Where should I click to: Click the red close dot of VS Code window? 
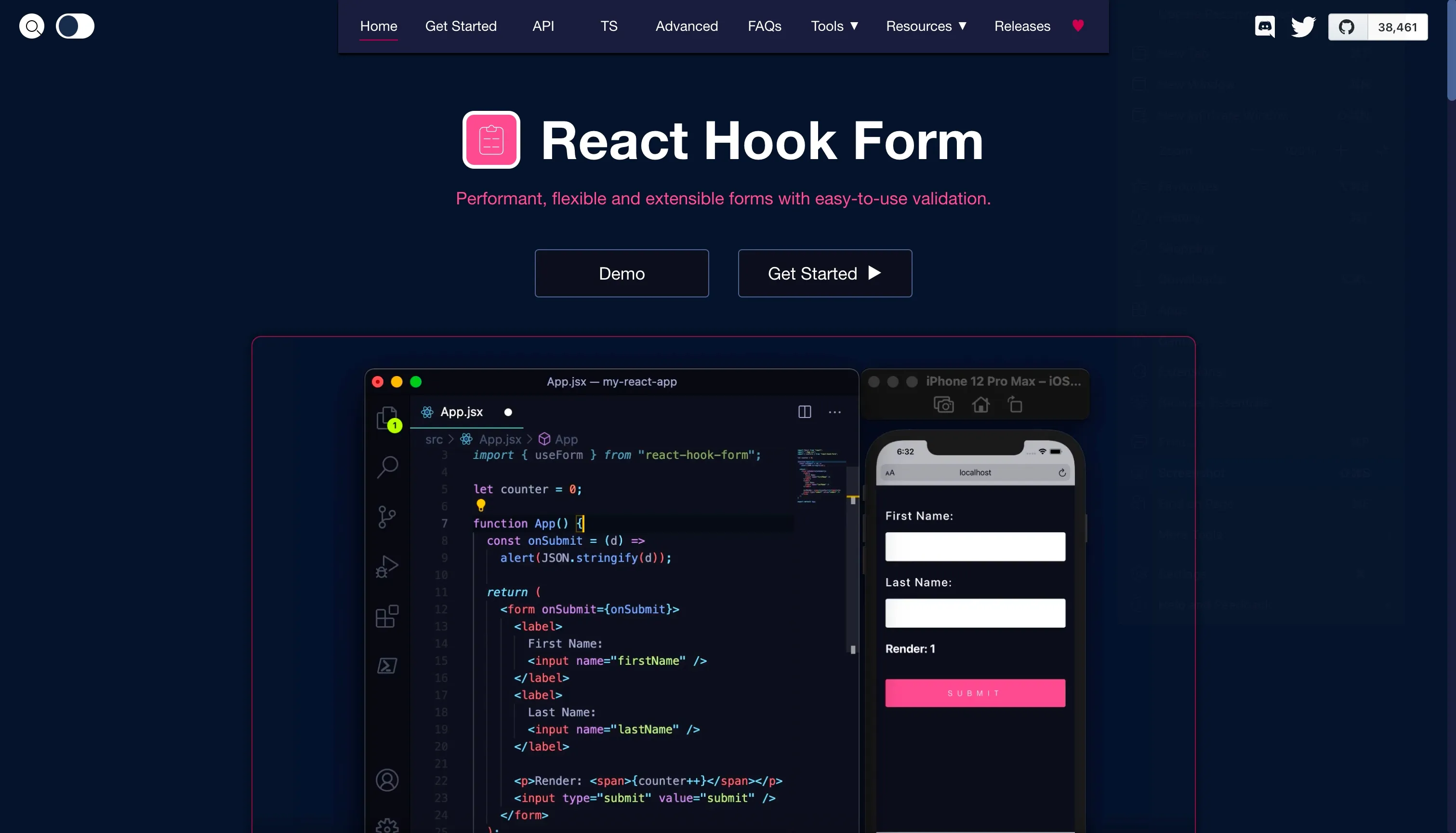(x=378, y=382)
